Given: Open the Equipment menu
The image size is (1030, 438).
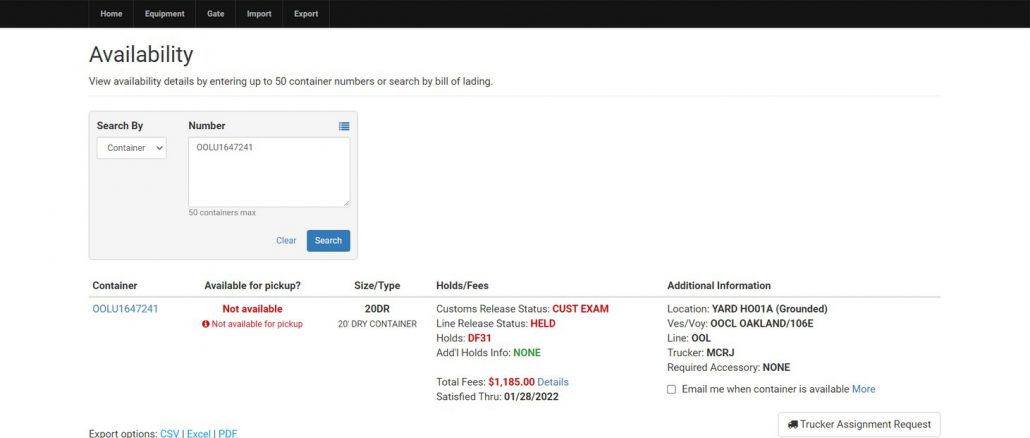Looking at the screenshot, I should click(164, 14).
